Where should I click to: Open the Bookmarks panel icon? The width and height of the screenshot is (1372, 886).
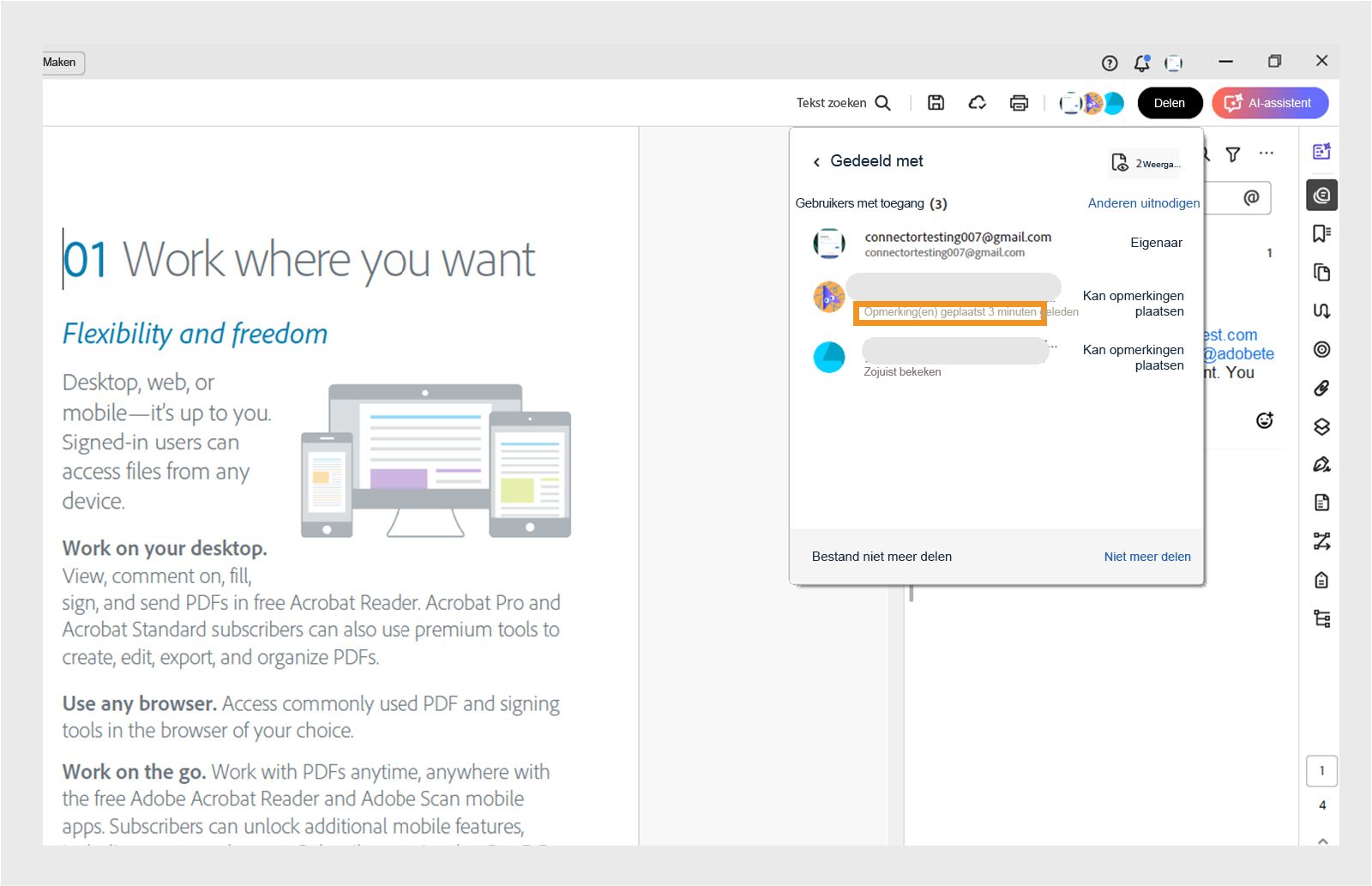(1321, 233)
